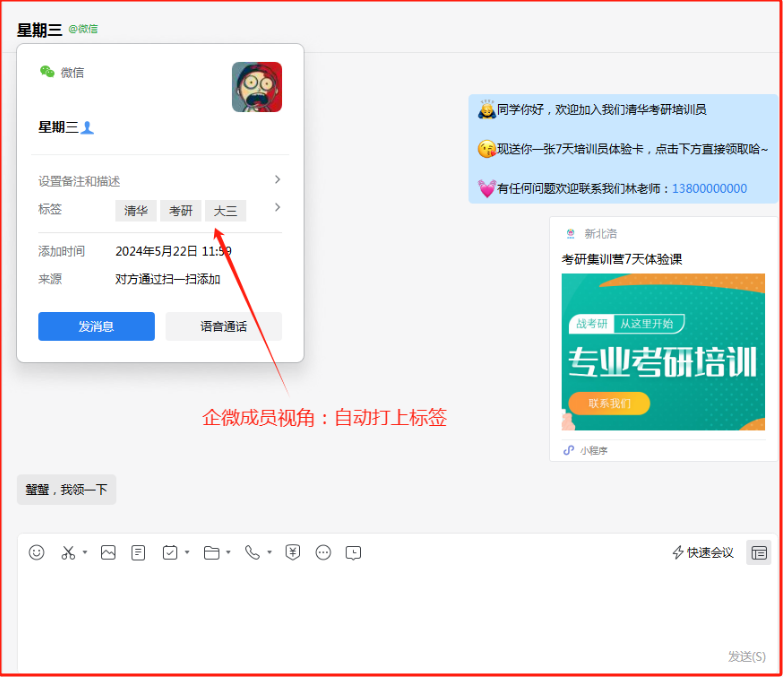
Task: Insert an image with the picture icon
Action: tap(108, 552)
